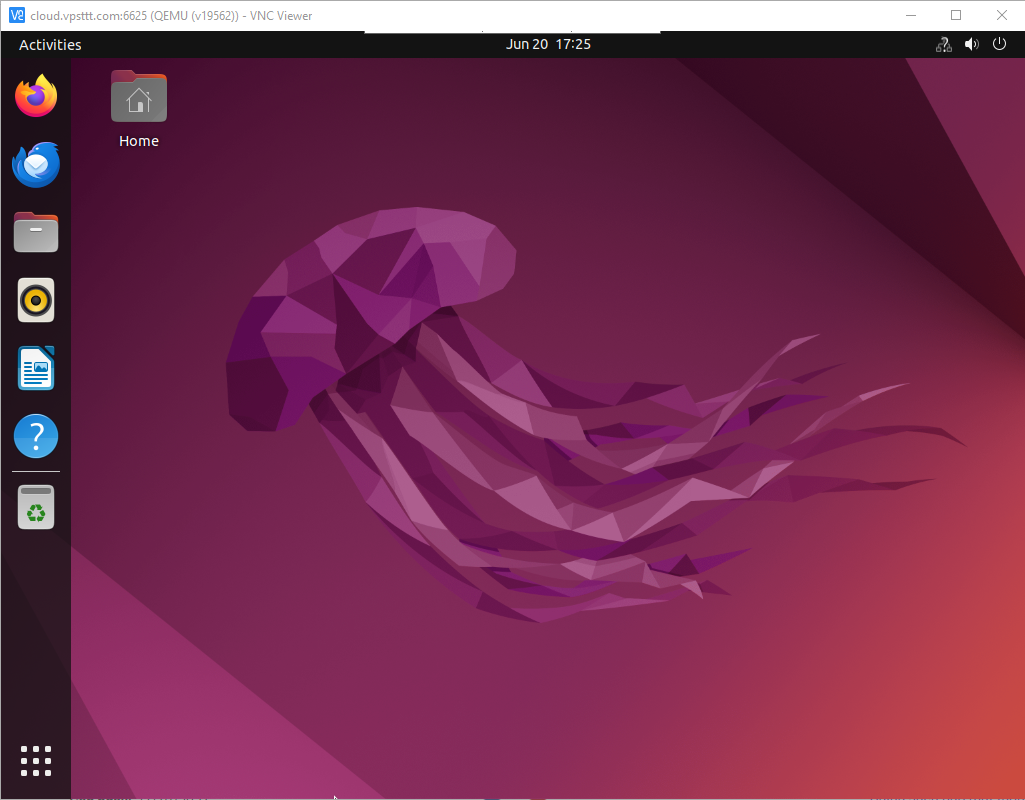The image size is (1025, 800).
Task: Close the VNC Viewer window
Action: coord(1001,15)
